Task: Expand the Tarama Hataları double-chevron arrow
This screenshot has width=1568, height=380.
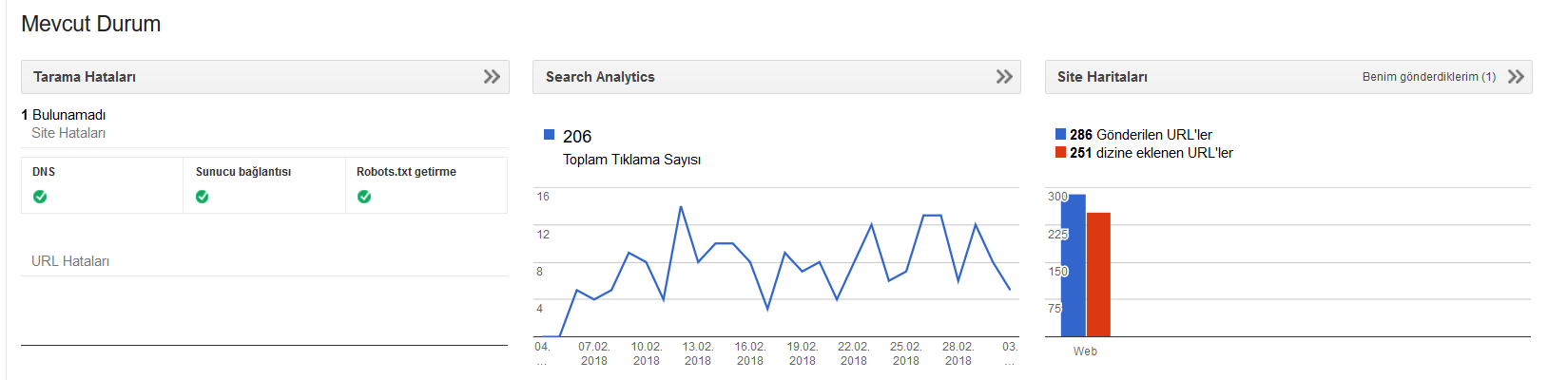Action: click(492, 77)
